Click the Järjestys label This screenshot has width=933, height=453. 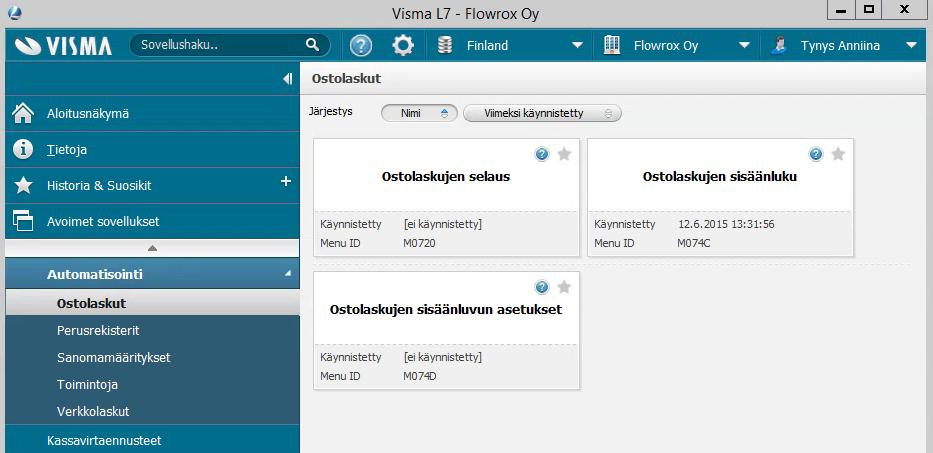coord(331,111)
